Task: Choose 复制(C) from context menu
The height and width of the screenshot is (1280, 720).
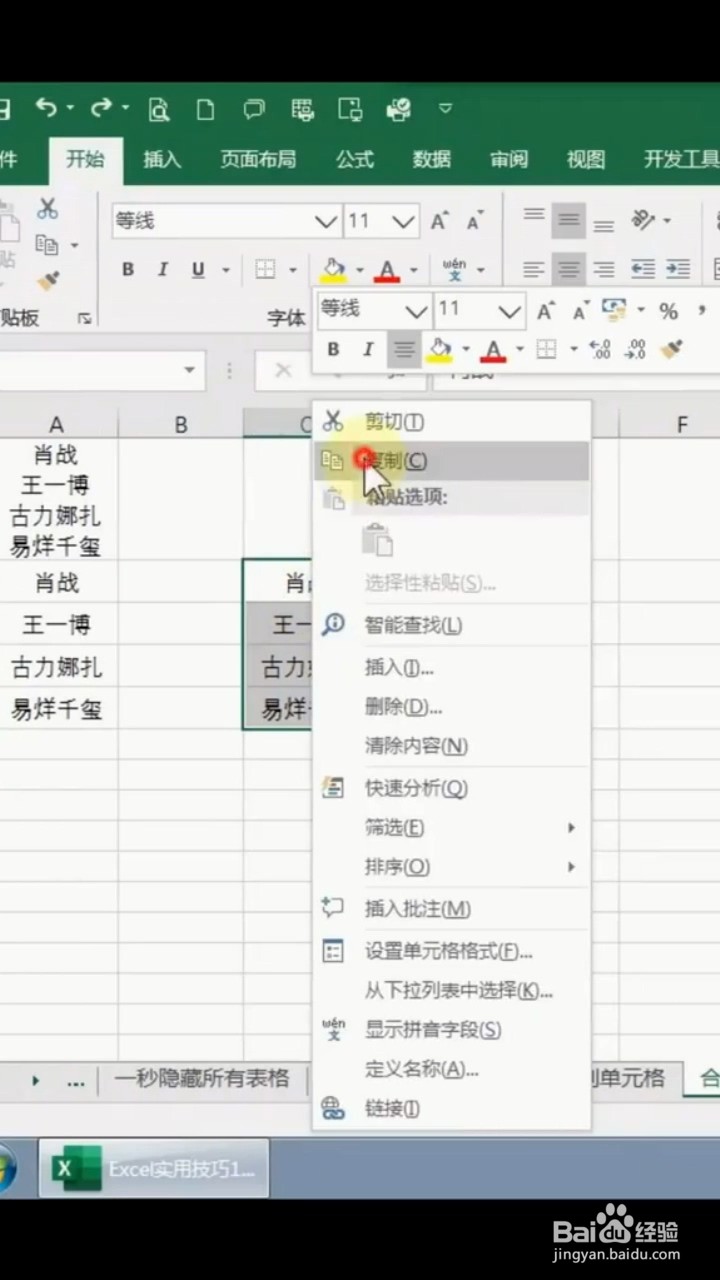Action: (x=452, y=461)
